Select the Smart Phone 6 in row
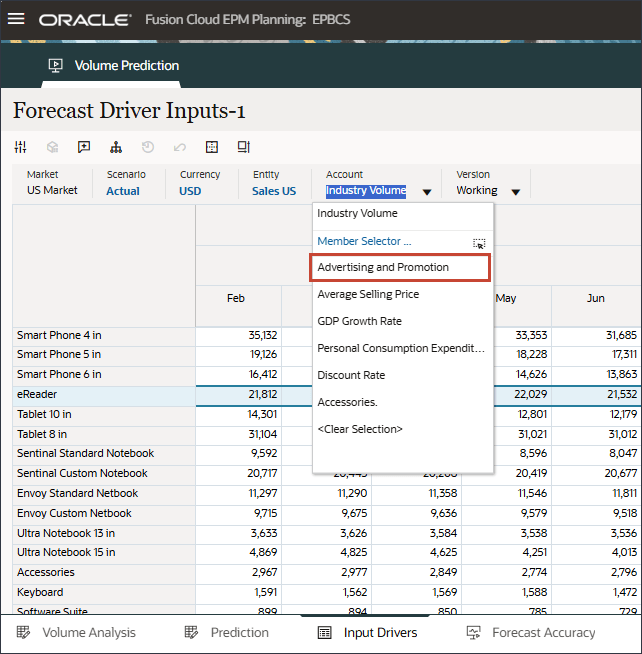The image size is (642, 654). pos(104,374)
